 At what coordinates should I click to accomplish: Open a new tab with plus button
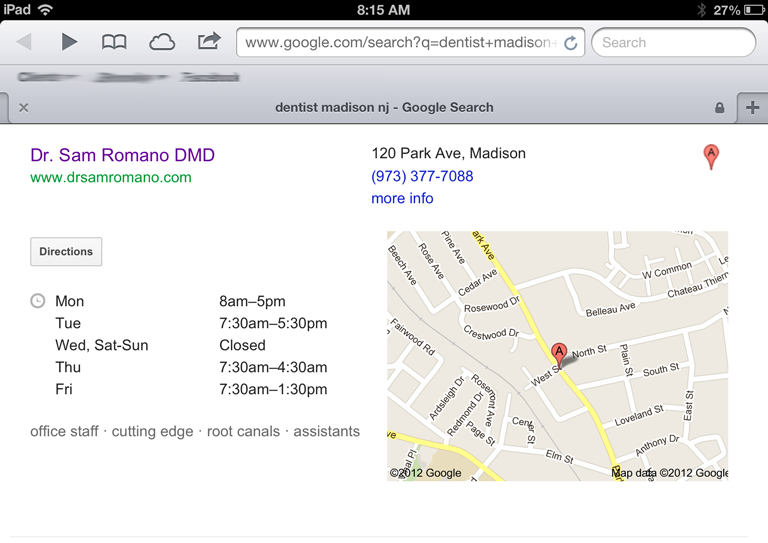click(752, 108)
